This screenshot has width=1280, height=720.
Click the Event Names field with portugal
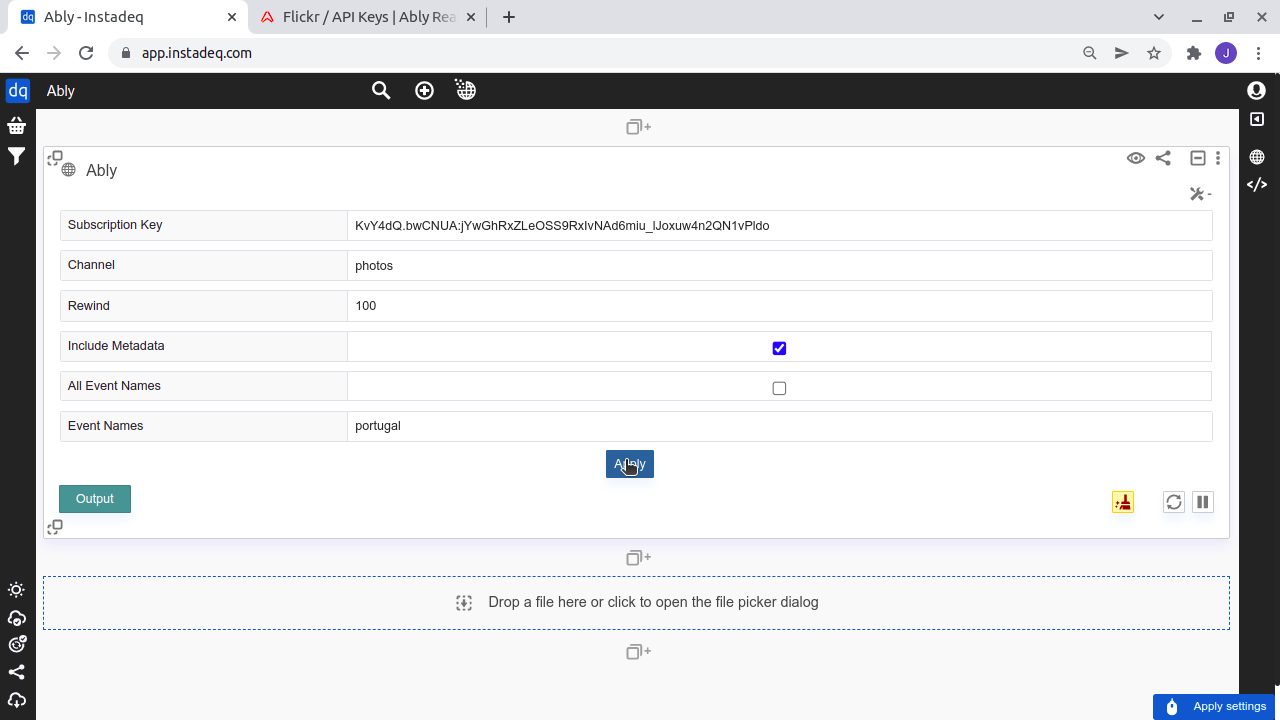[780, 426]
